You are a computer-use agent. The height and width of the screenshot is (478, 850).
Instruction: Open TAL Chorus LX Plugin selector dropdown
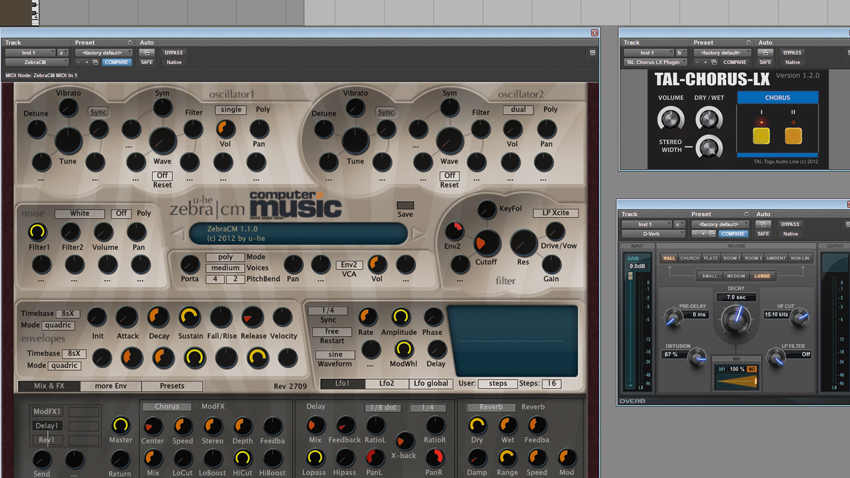point(656,62)
